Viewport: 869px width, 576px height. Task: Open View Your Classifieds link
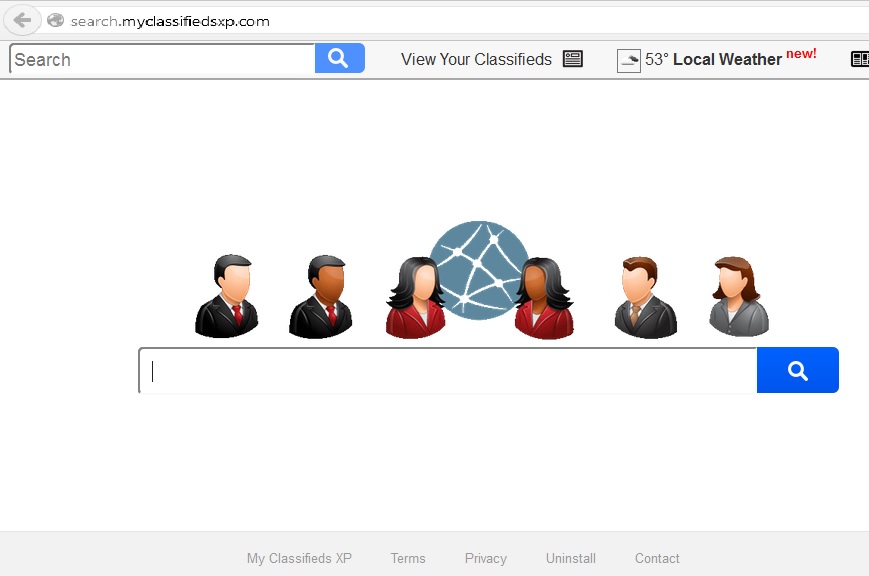tap(476, 59)
